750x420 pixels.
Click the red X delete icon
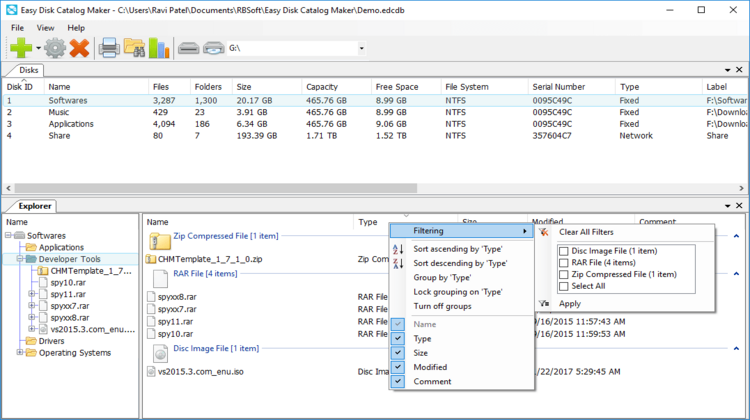point(79,47)
